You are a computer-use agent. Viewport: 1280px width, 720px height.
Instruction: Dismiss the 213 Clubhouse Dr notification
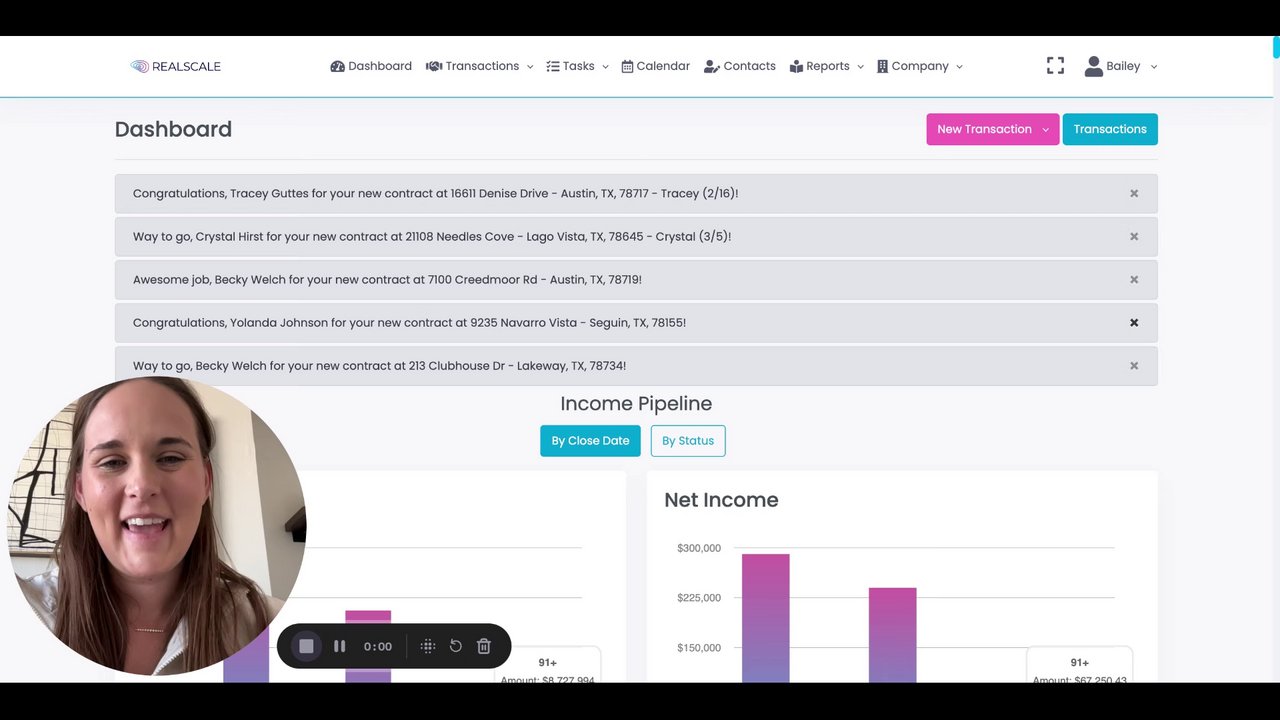(1134, 365)
